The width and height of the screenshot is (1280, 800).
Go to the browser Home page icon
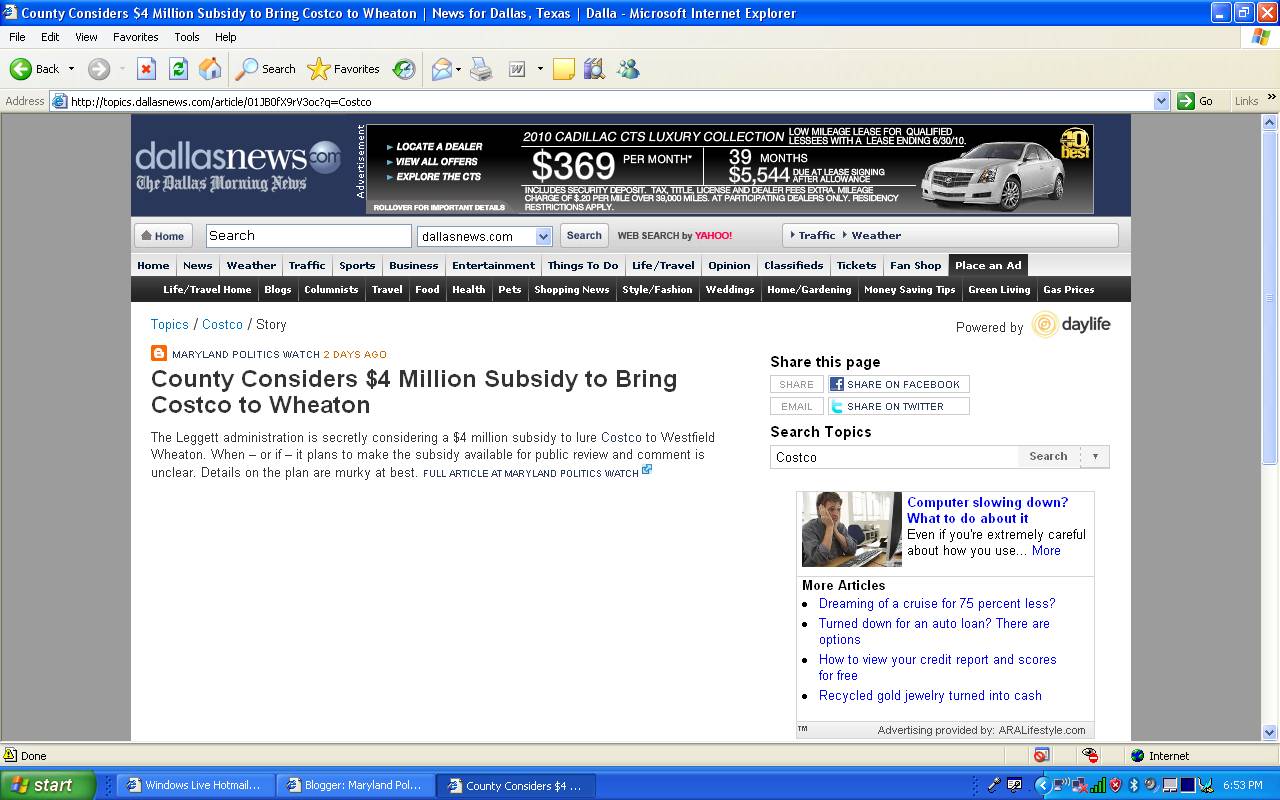[210, 69]
